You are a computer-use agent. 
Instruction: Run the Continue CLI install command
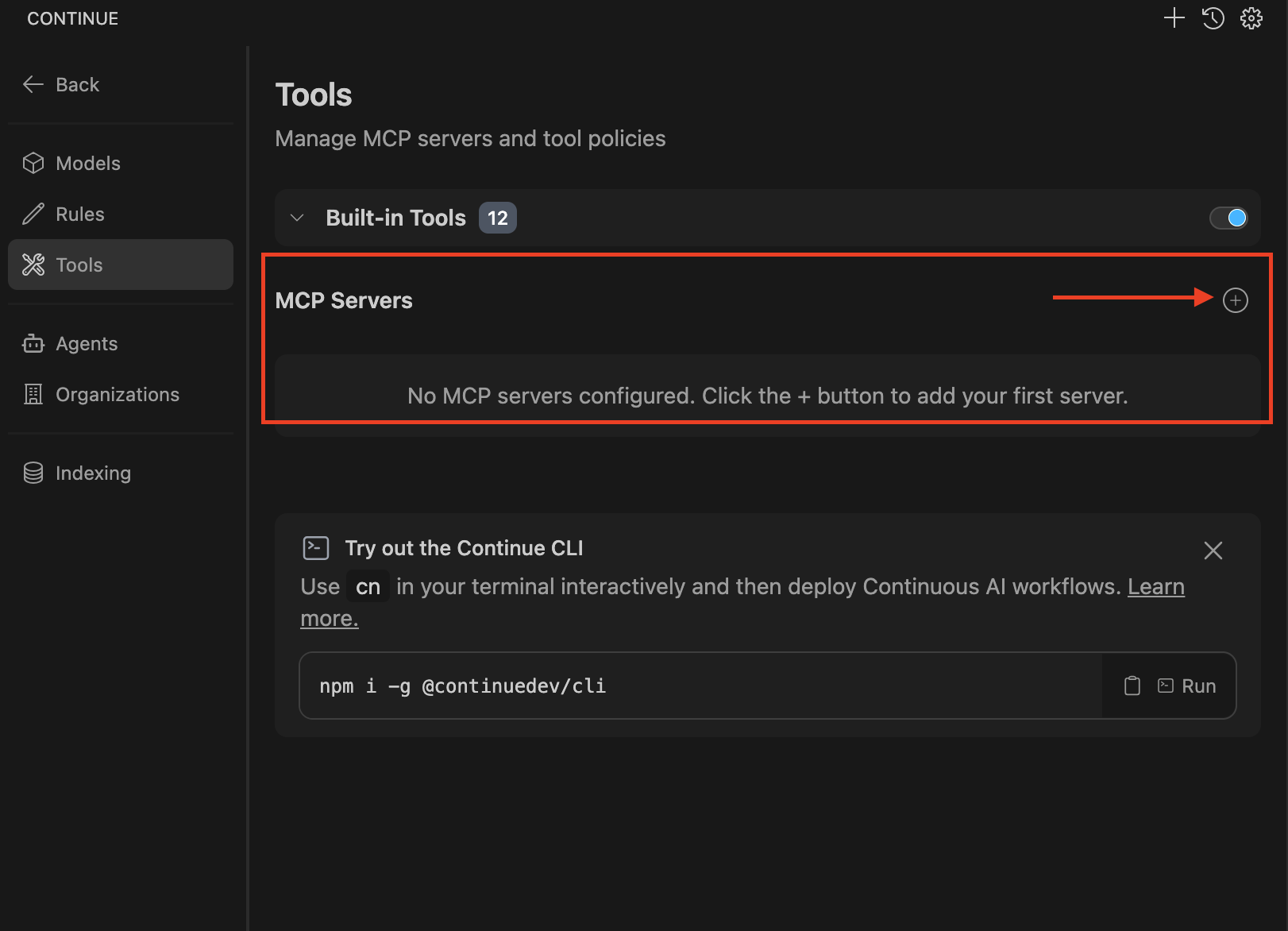click(1187, 686)
